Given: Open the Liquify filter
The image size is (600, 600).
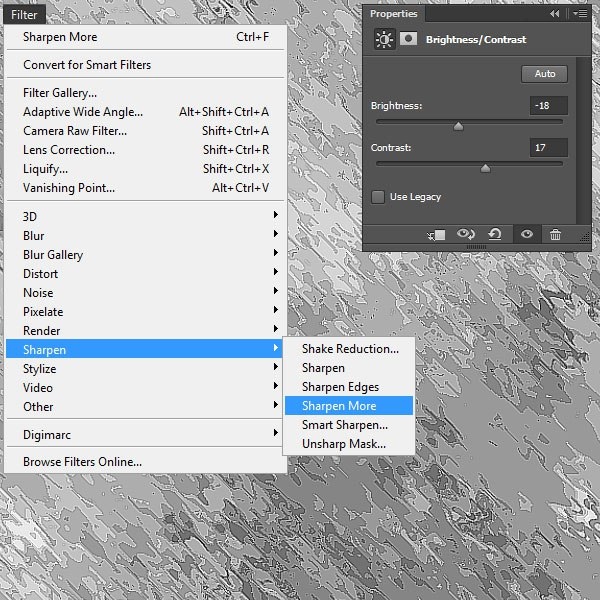Looking at the screenshot, I should coord(145,169).
